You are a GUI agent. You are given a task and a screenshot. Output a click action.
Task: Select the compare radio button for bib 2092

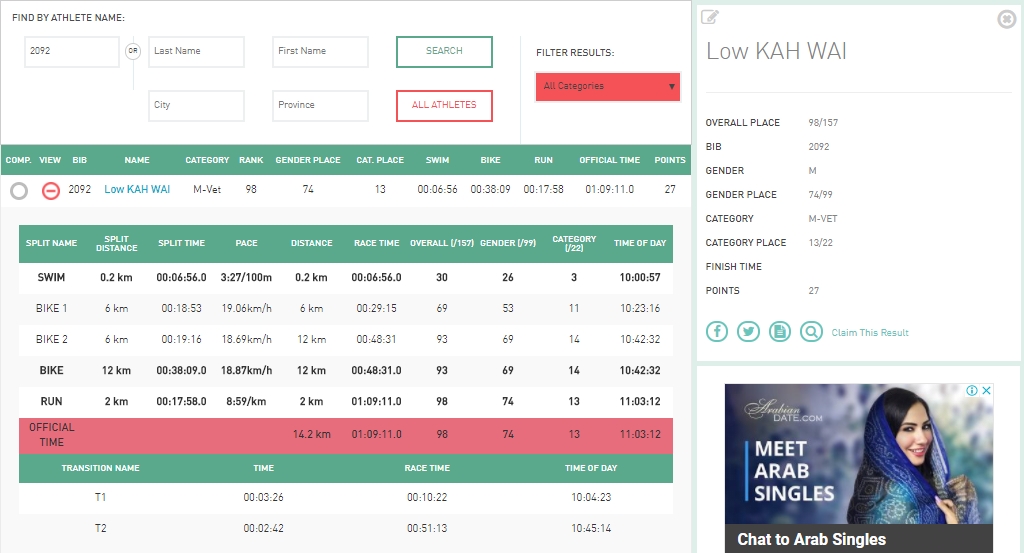18,190
